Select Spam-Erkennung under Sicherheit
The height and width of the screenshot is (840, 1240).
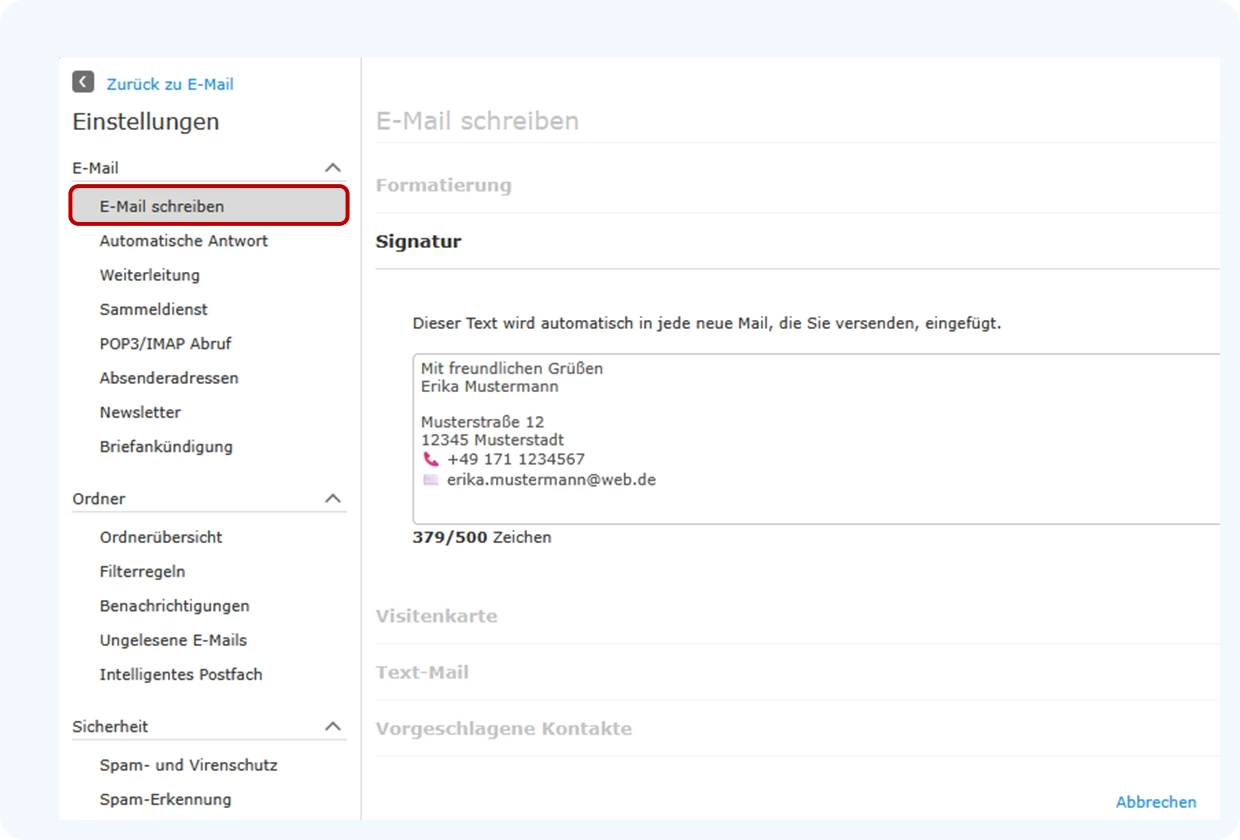click(x=165, y=799)
